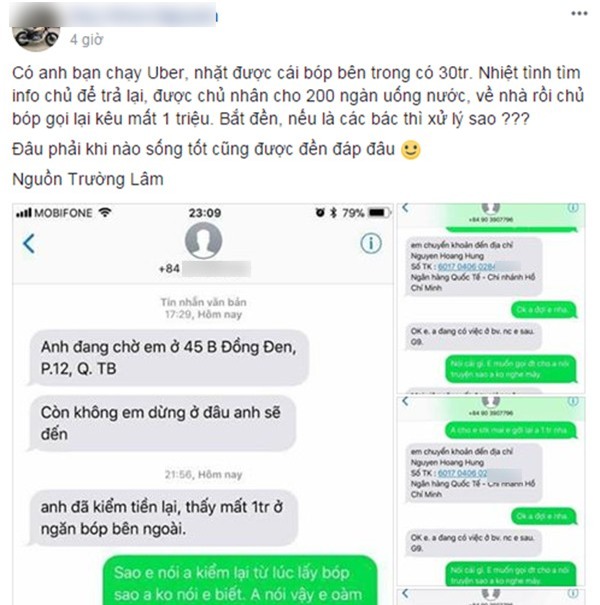
Task: Click the smiley emoji in the post text
Action: pos(411,150)
